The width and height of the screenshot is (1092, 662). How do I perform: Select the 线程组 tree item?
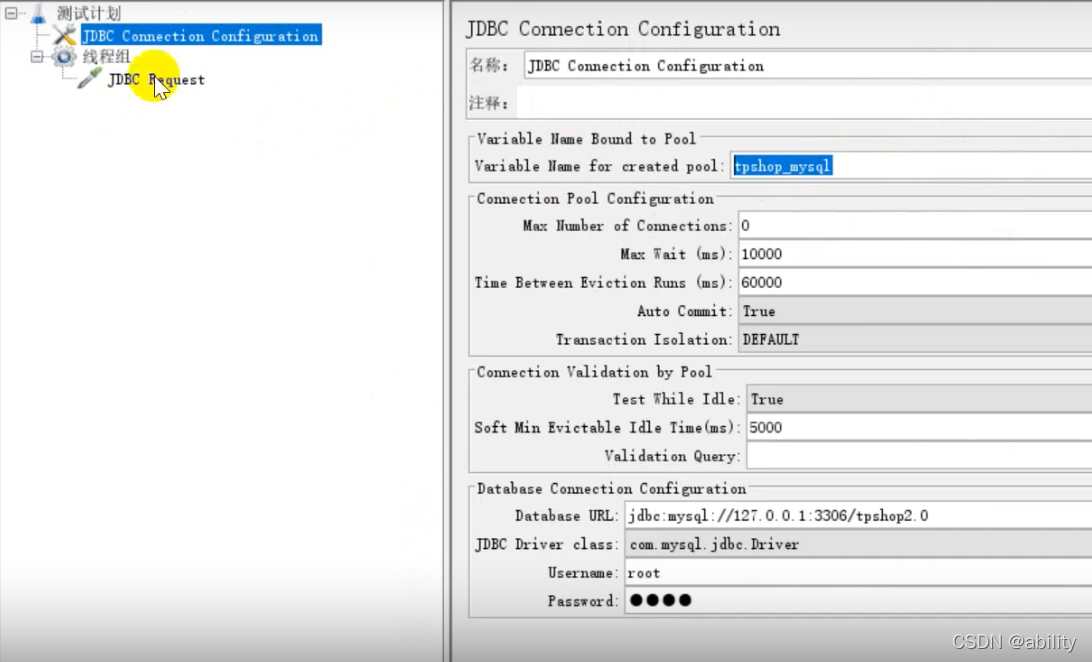coord(107,57)
